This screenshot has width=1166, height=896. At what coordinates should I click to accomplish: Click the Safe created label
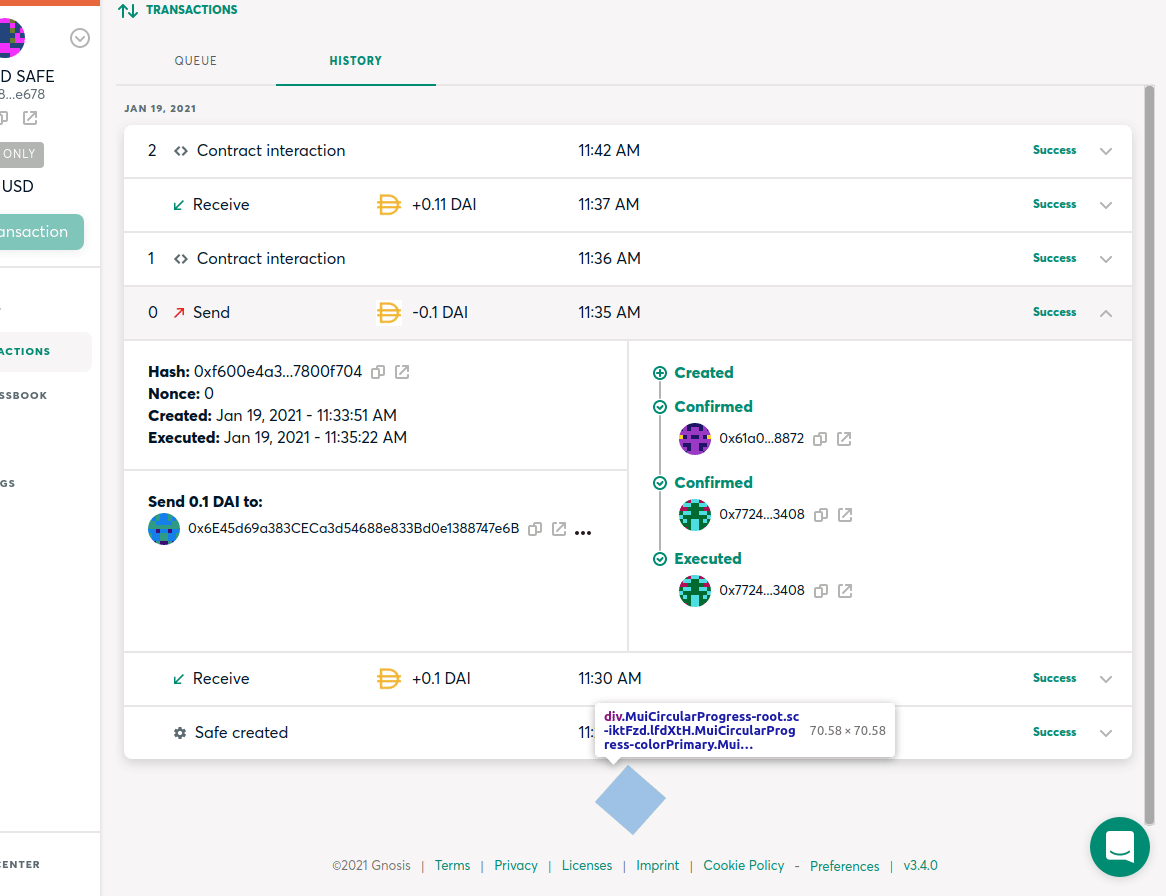pos(241,733)
